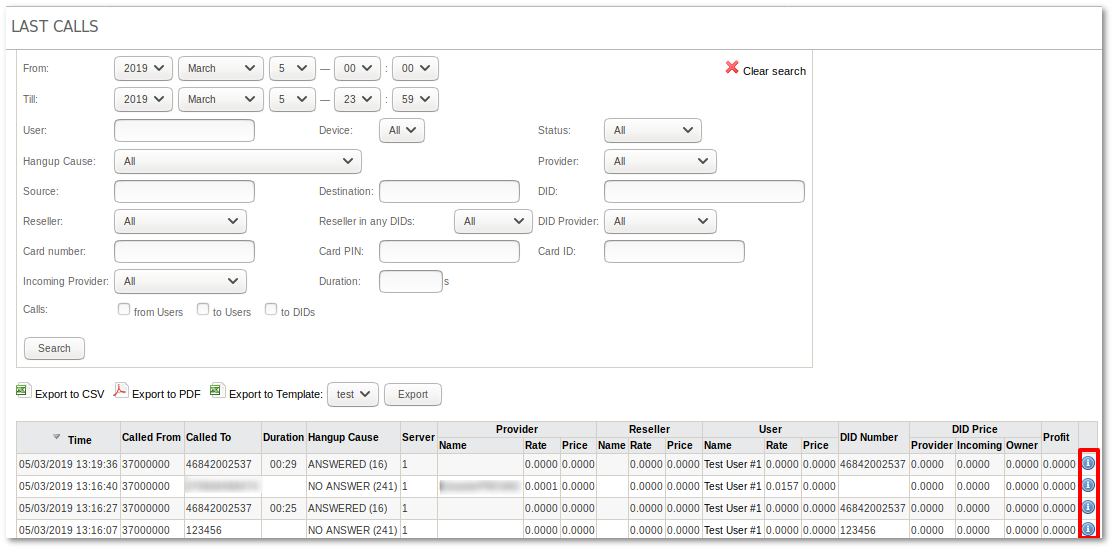1114x550 pixels.
Task: Open call info for the 13:19:36 call
Action: pyautogui.click(x=1088, y=464)
